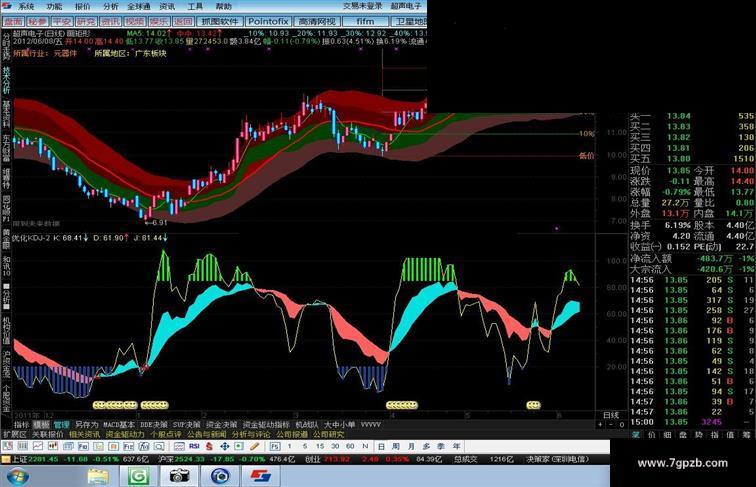Select the 60-minute period button
The height and width of the screenshot is (487, 756).
coord(350,446)
